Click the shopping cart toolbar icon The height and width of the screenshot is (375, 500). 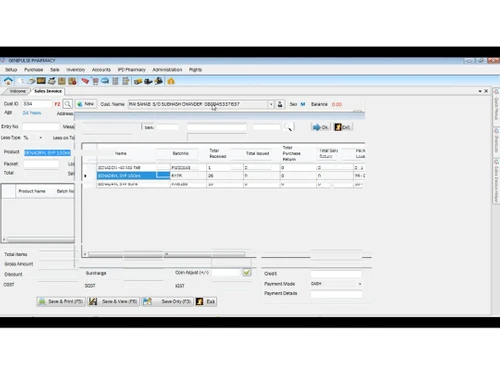95,81
